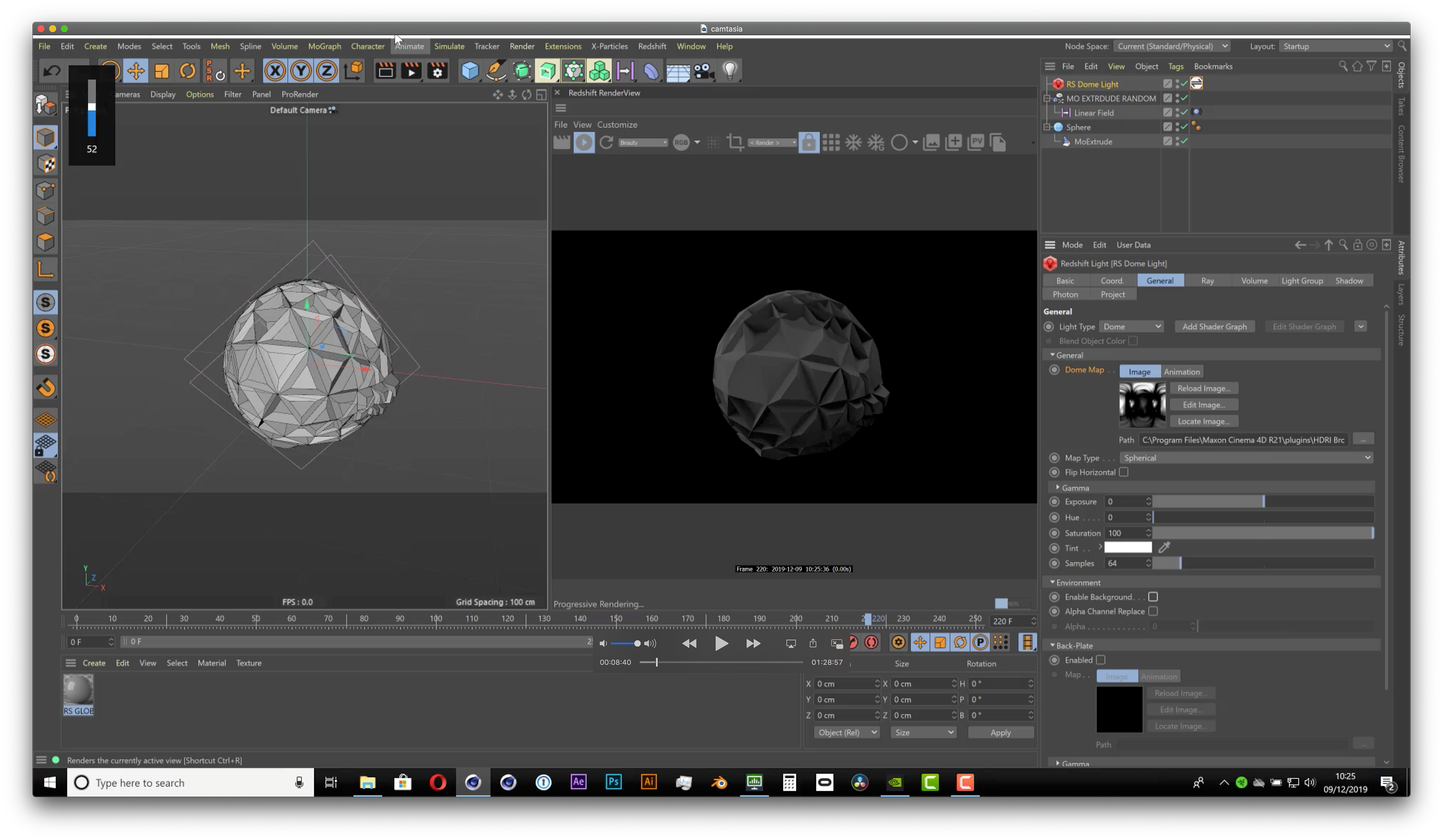The height and width of the screenshot is (840, 1443).
Task: Open the Size mode dropdown
Action: [923, 732]
